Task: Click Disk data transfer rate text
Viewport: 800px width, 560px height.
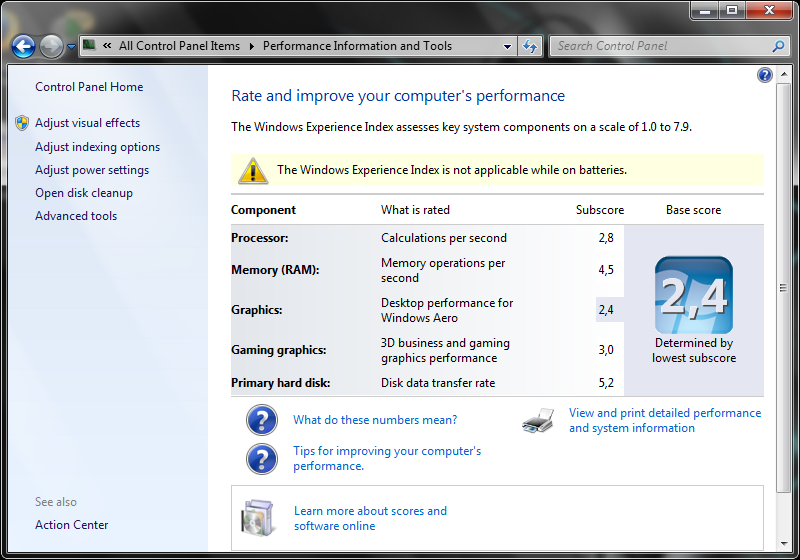Action: (x=438, y=383)
